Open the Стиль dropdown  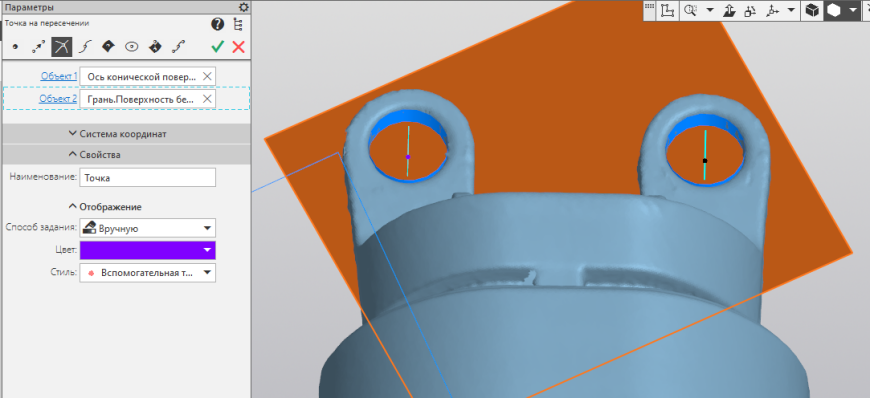point(148,273)
